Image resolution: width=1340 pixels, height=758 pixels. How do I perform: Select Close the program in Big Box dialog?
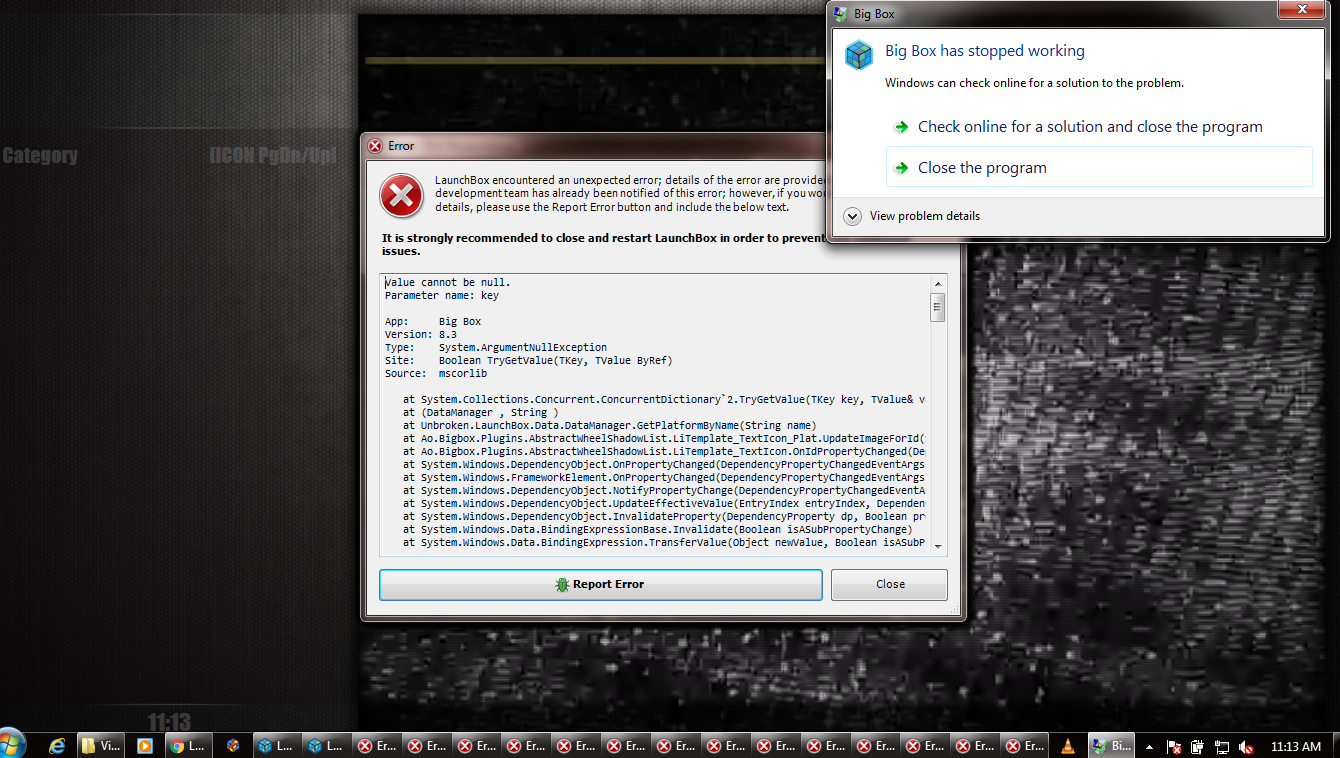[x=1099, y=167]
